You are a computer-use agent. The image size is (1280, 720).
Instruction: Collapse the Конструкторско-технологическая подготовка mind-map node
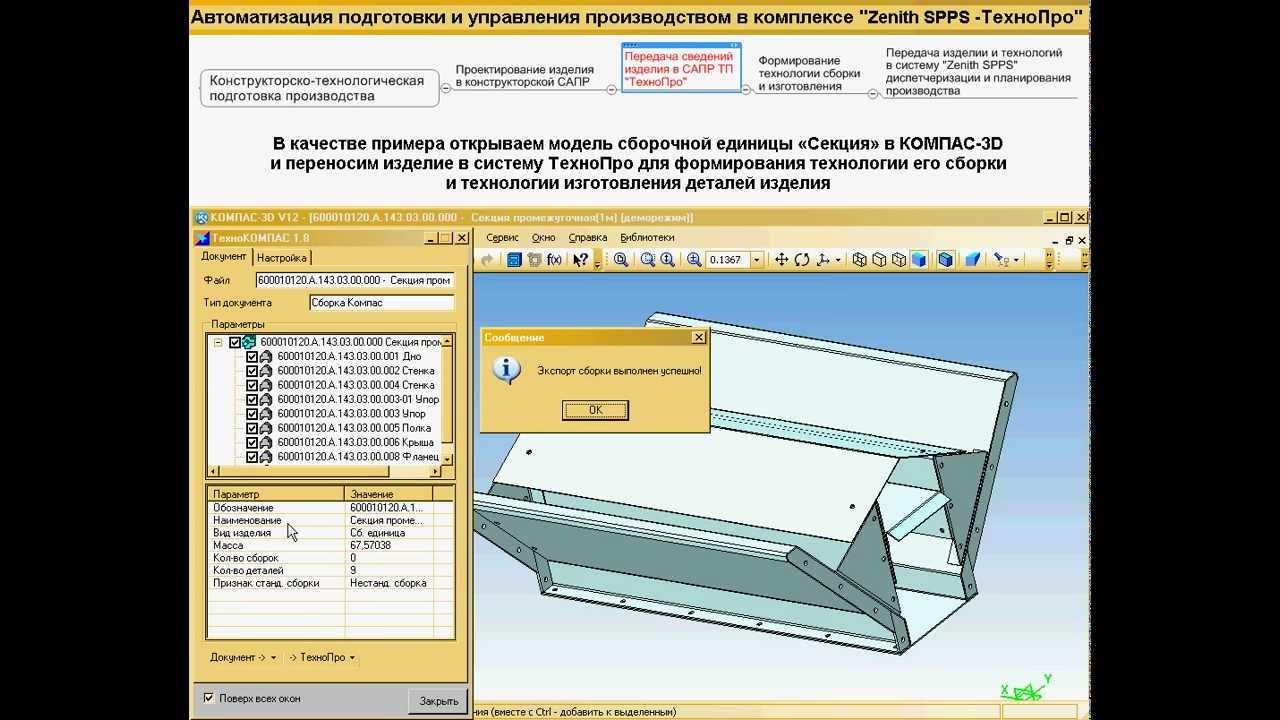(445, 89)
